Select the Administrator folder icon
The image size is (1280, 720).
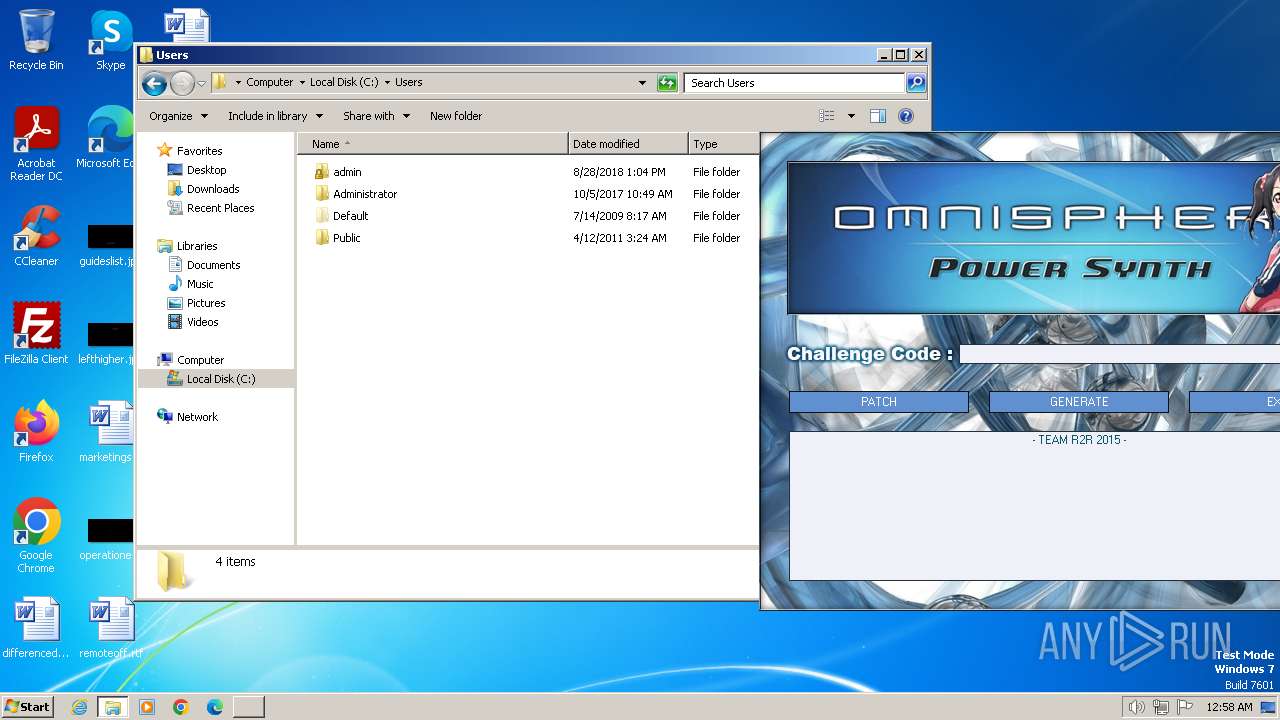321,194
